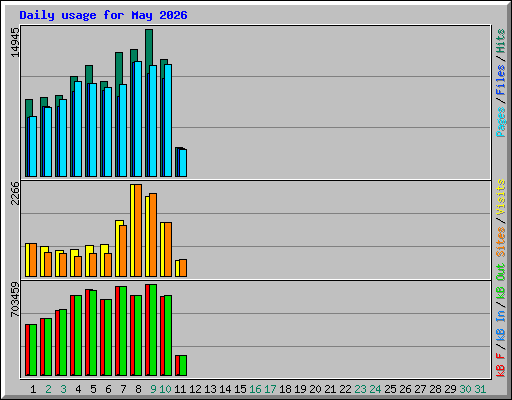The height and width of the screenshot is (400, 512).
Task: Select day 4 on the x-axis
Action: pyautogui.click(x=78, y=389)
